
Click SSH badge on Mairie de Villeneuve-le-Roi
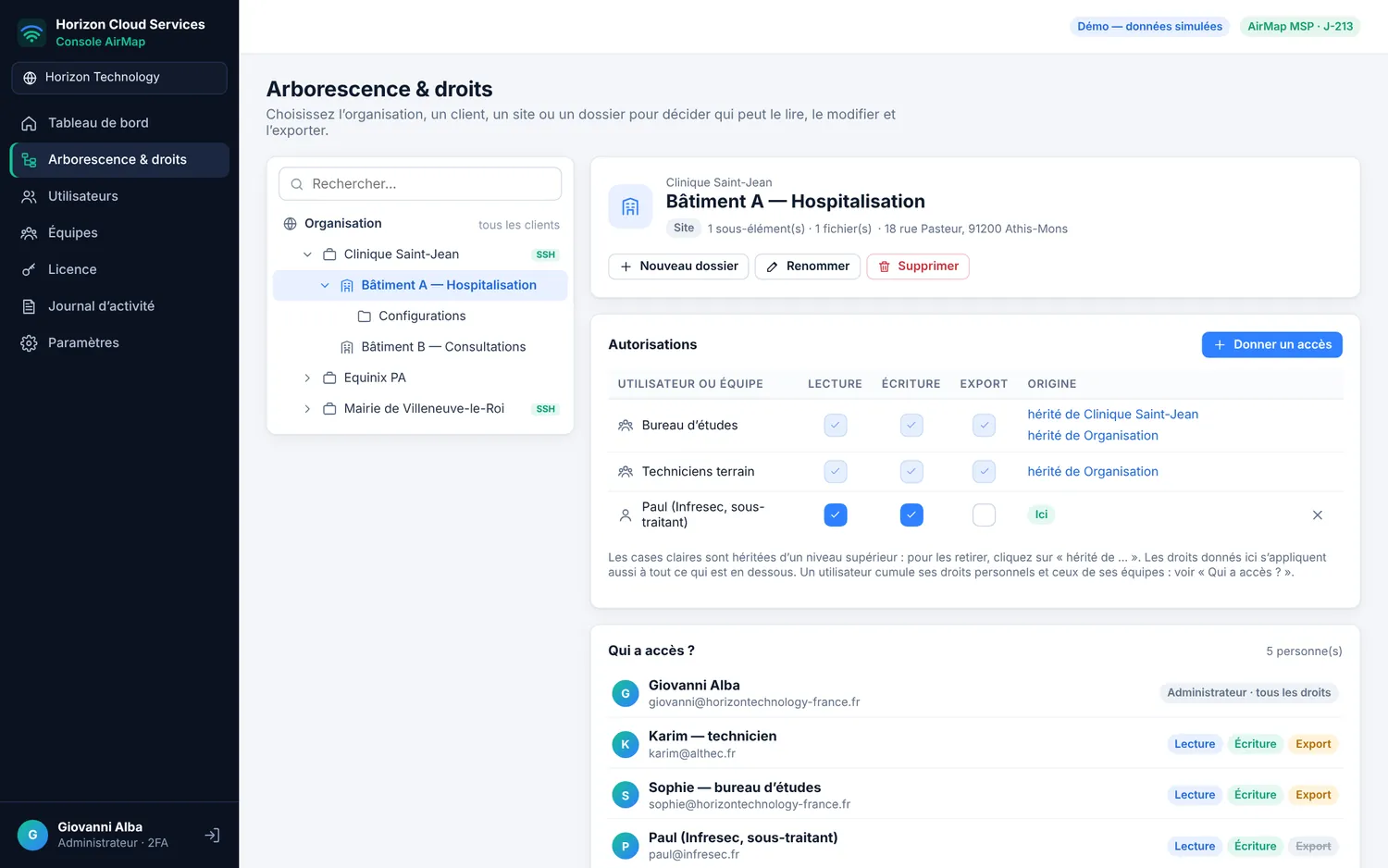click(x=546, y=408)
